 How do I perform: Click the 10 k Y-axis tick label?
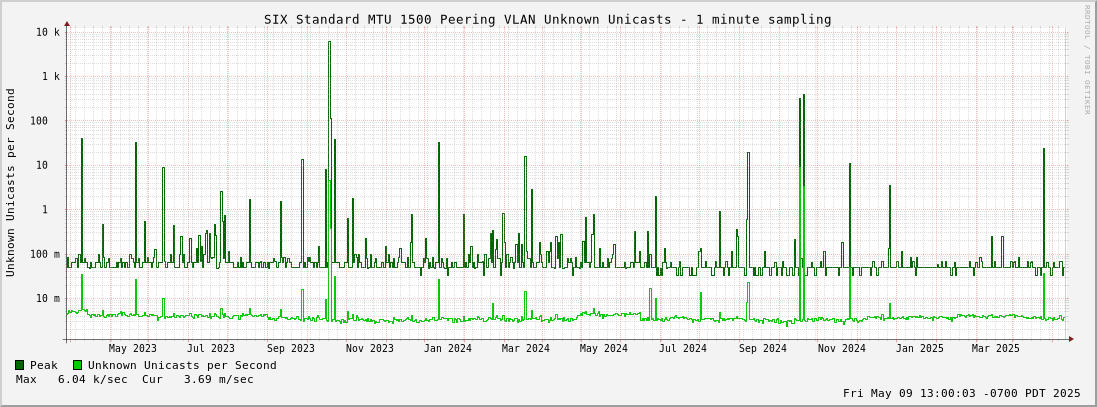coord(49,33)
